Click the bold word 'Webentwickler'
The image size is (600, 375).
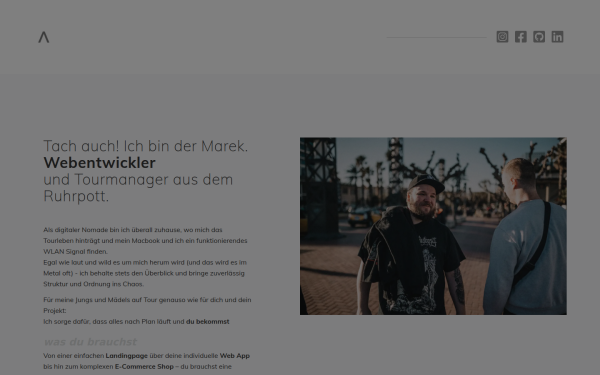coord(99,163)
